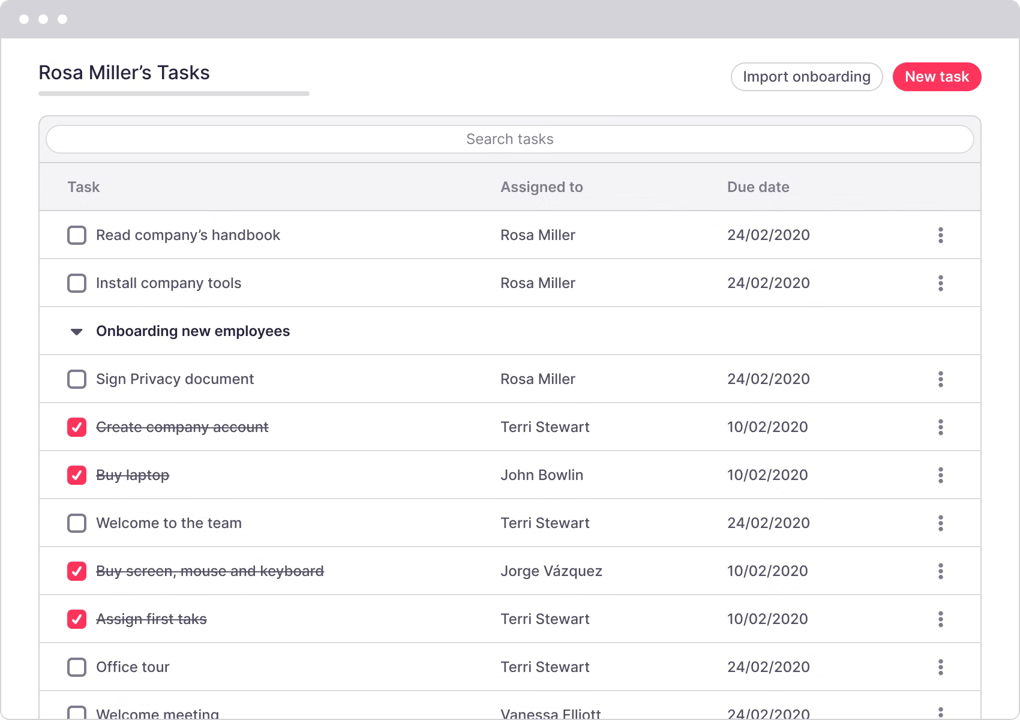Open the options menu for Assign first taks
This screenshot has height=720, width=1020.
[x=940, y=619]
